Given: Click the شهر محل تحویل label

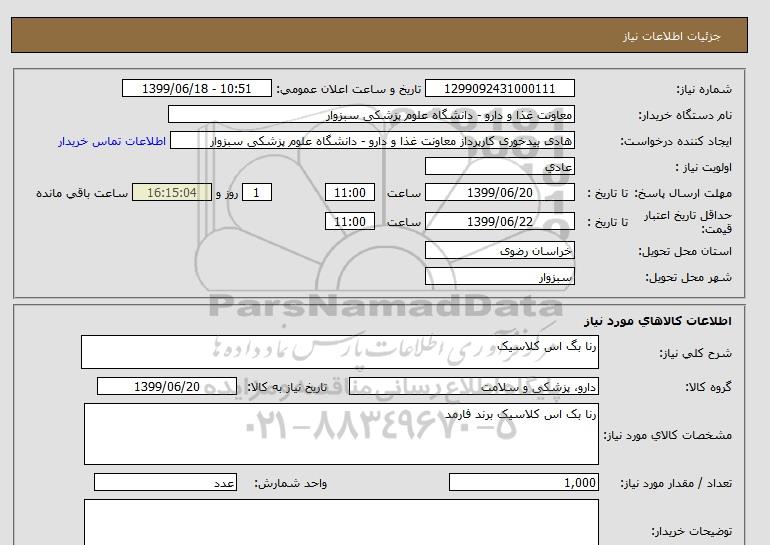Looking at the screenshot, I should (688, 277).
